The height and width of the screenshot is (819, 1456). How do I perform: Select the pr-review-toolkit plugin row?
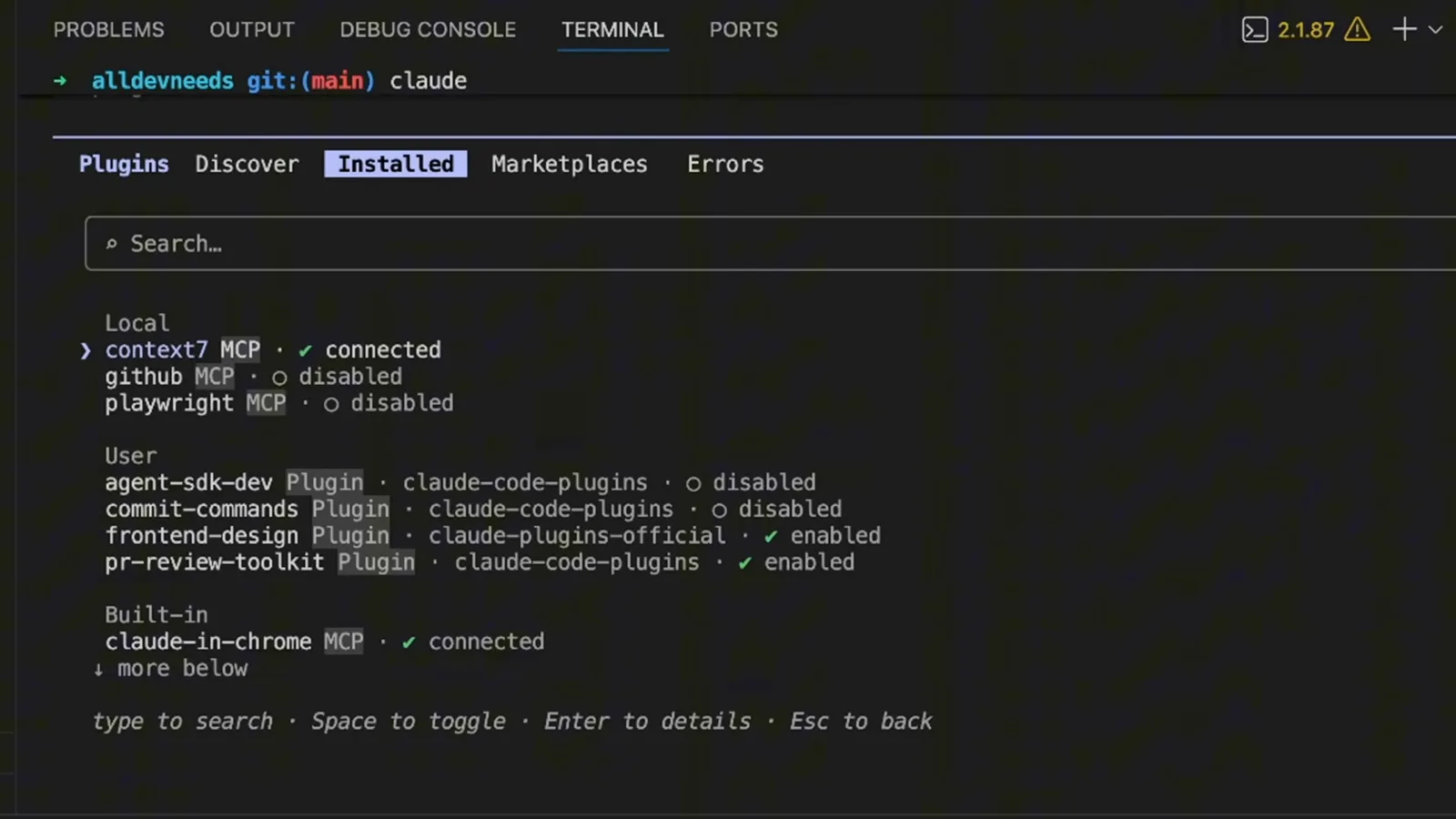[x=480, y=562]
